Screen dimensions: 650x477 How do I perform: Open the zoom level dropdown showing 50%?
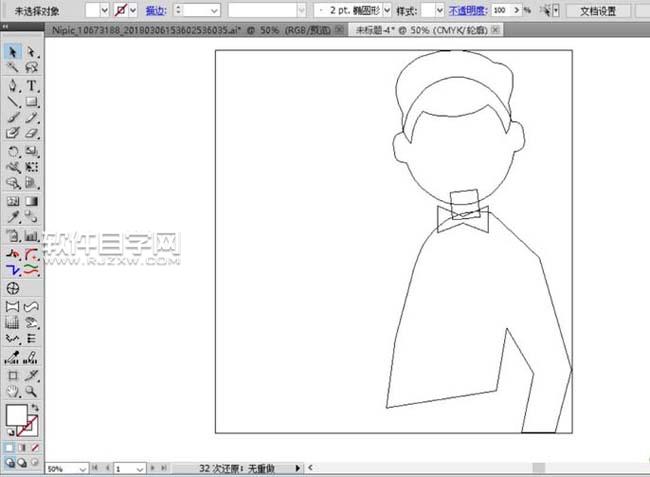click(83, 468)
